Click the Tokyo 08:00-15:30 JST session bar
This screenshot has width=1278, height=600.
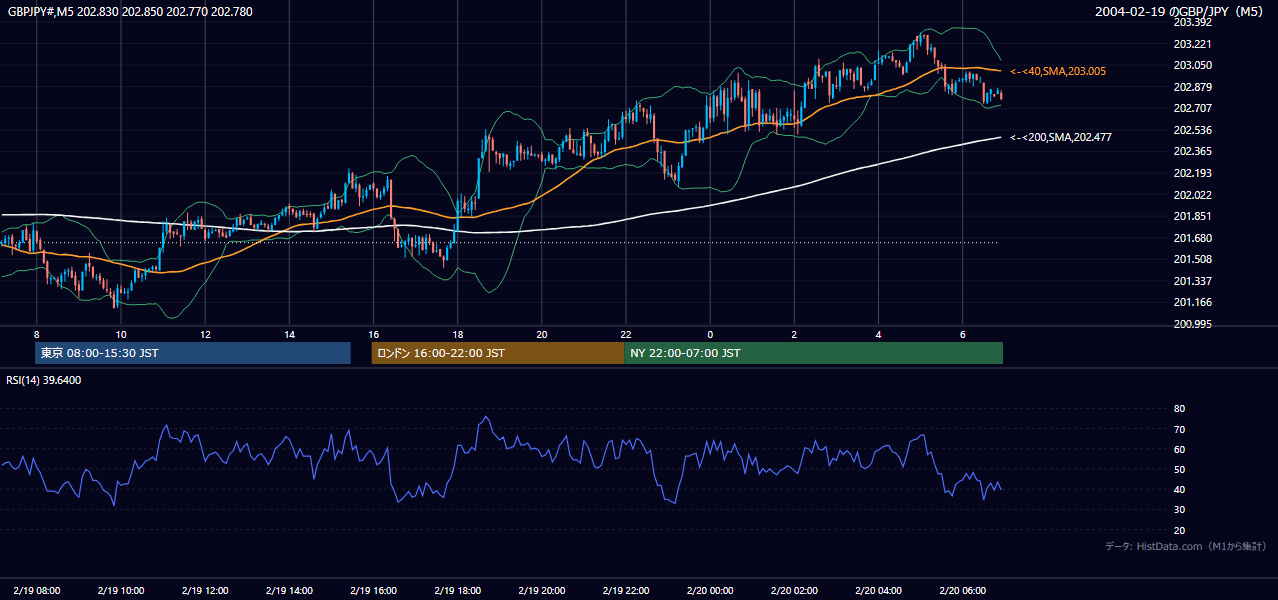193,353
